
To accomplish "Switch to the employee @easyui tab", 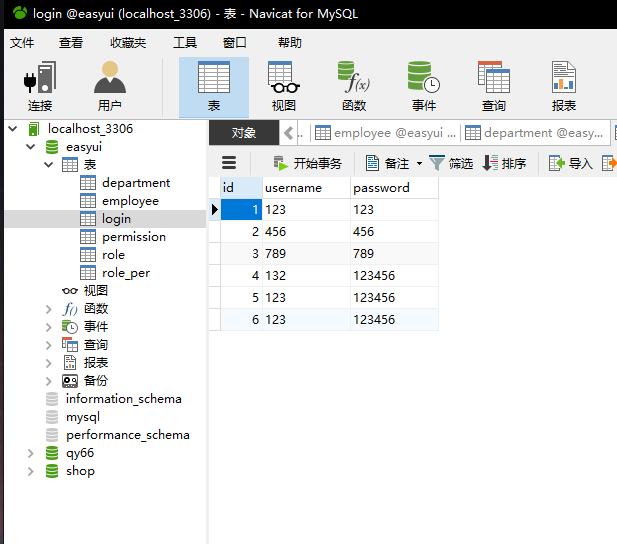I will pos(385,133).
